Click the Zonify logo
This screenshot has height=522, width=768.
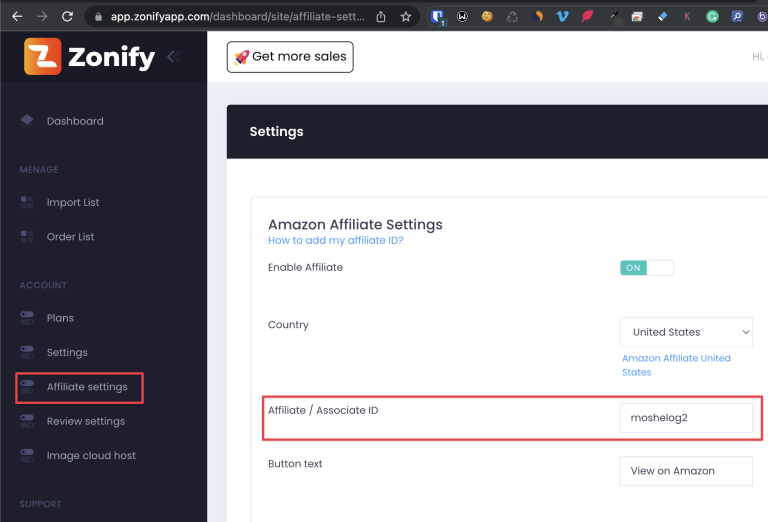[x=89, y=57]
